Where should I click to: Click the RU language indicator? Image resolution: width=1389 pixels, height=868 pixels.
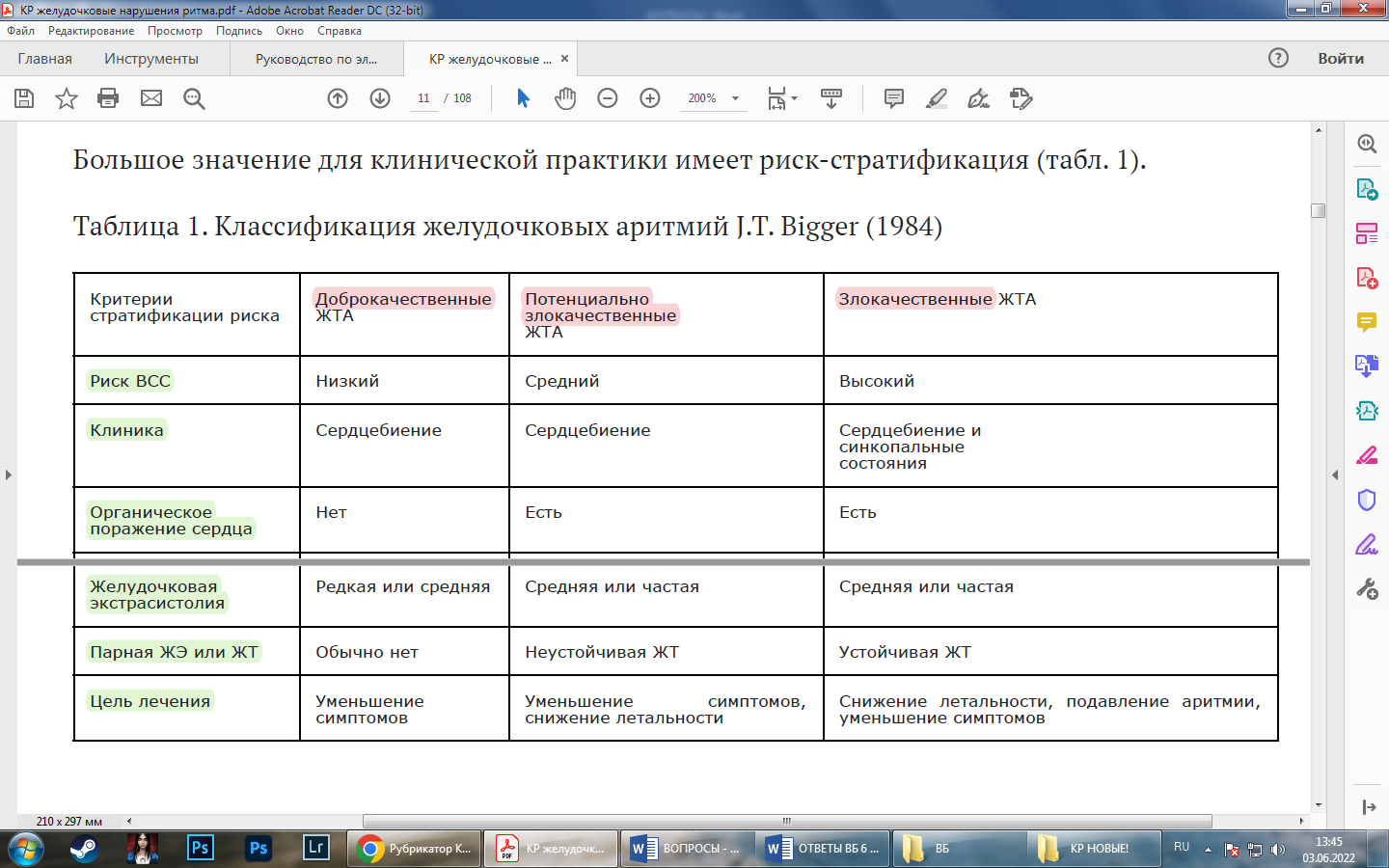coord(1182,847)
